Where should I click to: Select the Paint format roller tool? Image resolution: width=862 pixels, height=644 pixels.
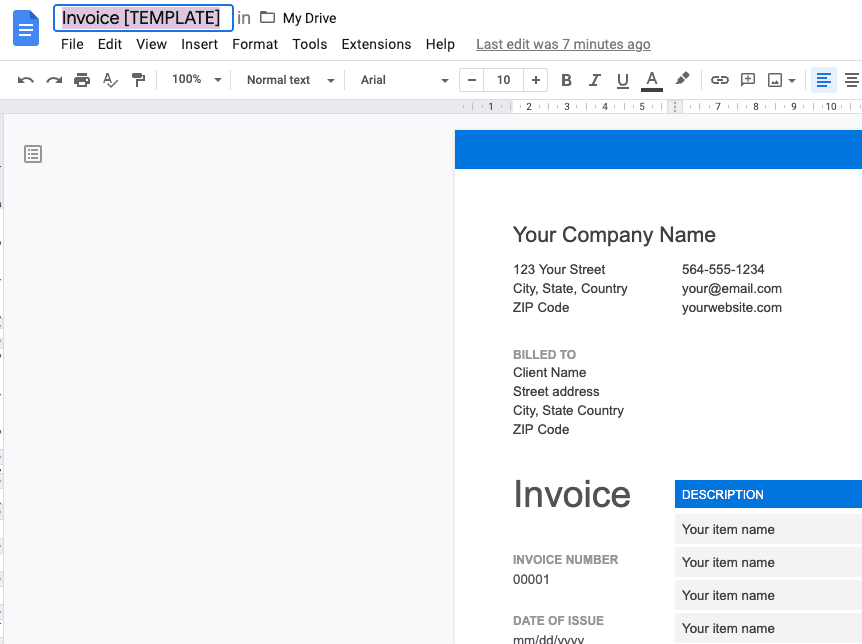(x=138, y=80)
